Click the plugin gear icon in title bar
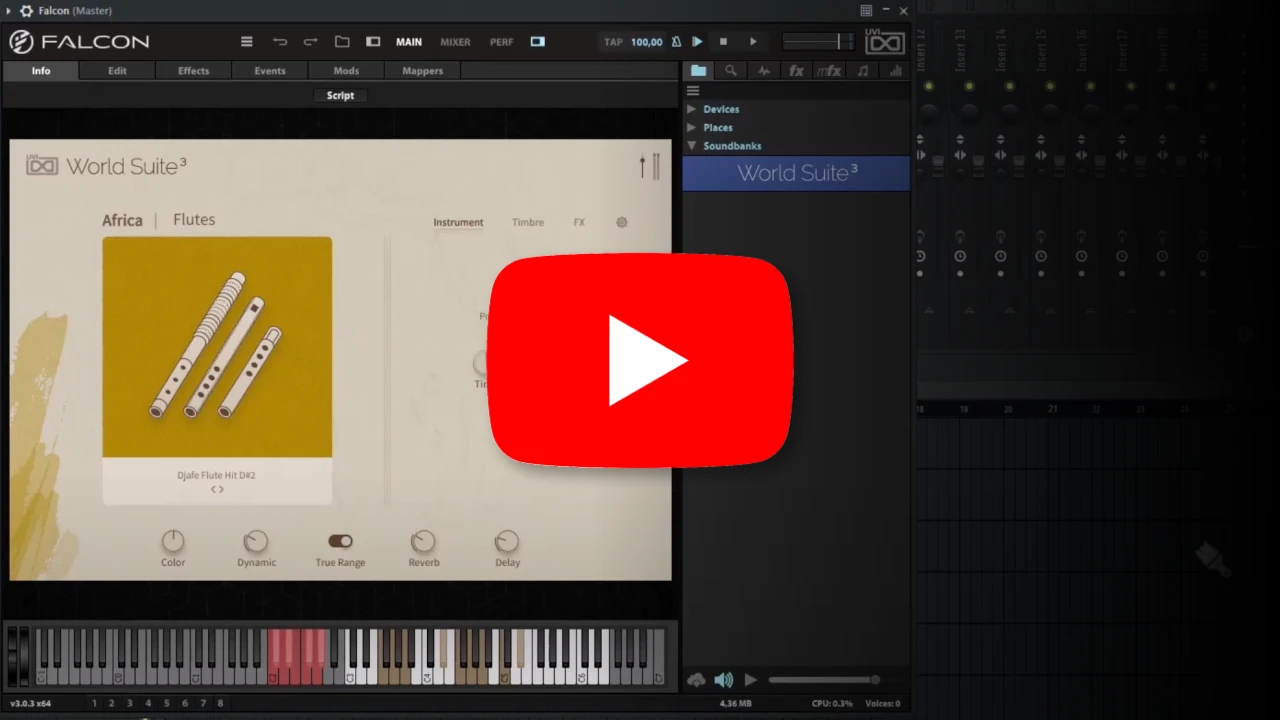Image resolution: width=1280 pixels, height=720 pixels. [x=26, y=11]
